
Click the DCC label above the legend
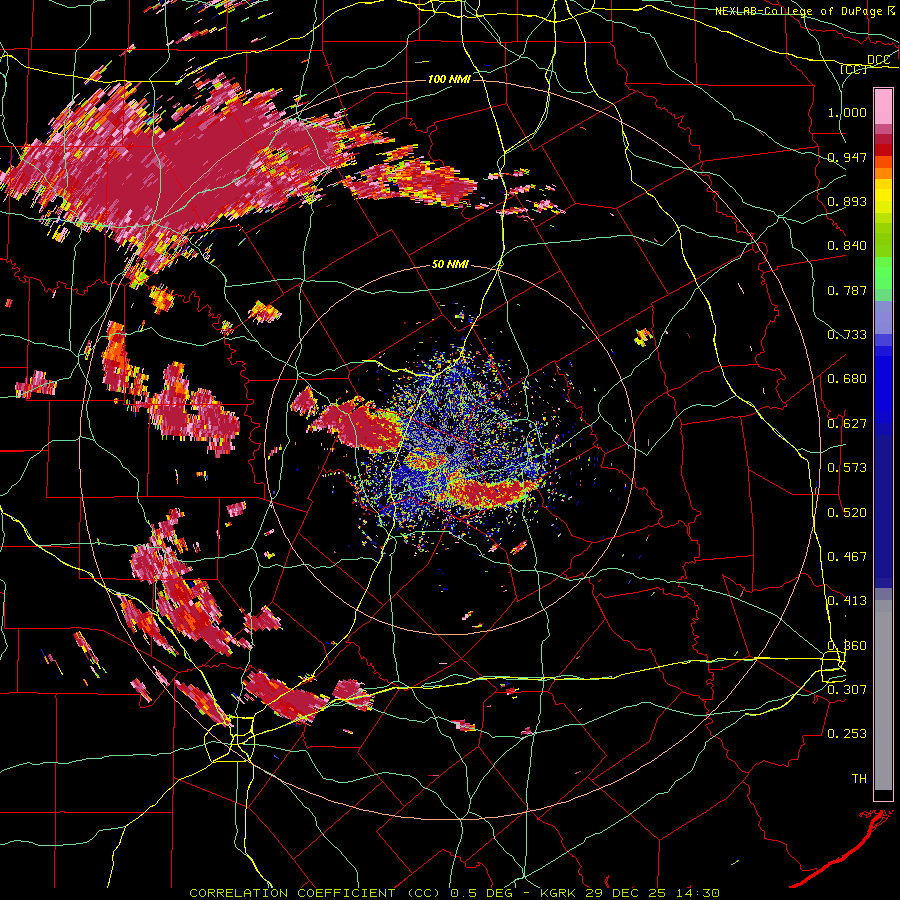click(x=878, y=60)
